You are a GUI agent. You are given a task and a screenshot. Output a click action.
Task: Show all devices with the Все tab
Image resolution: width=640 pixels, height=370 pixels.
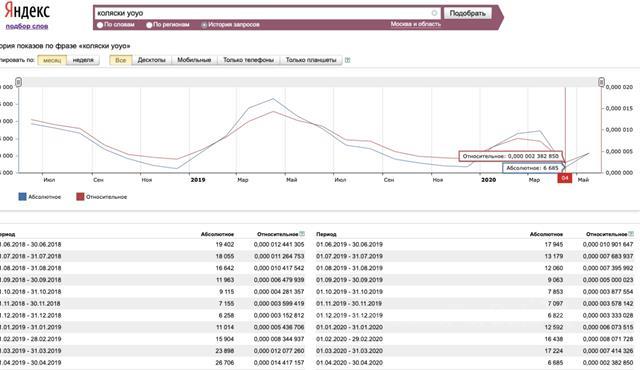click(120, 60)
